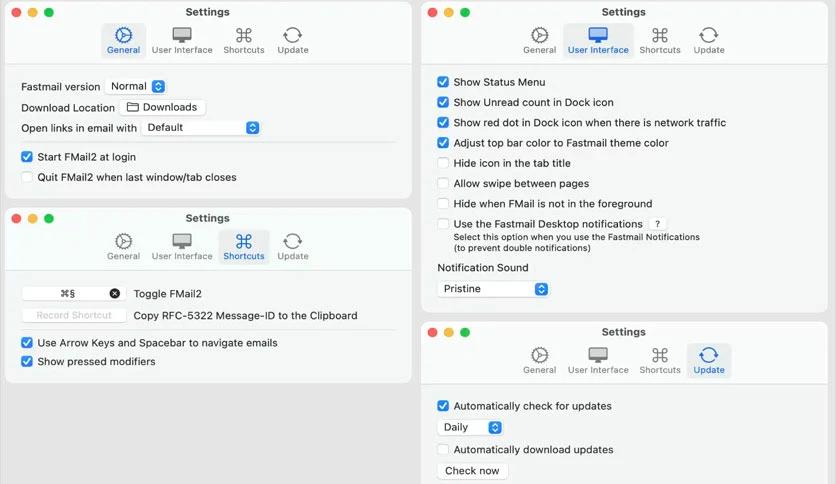Open User Interface tab in Update settings window
836x484 pixels.
(598, 361)
